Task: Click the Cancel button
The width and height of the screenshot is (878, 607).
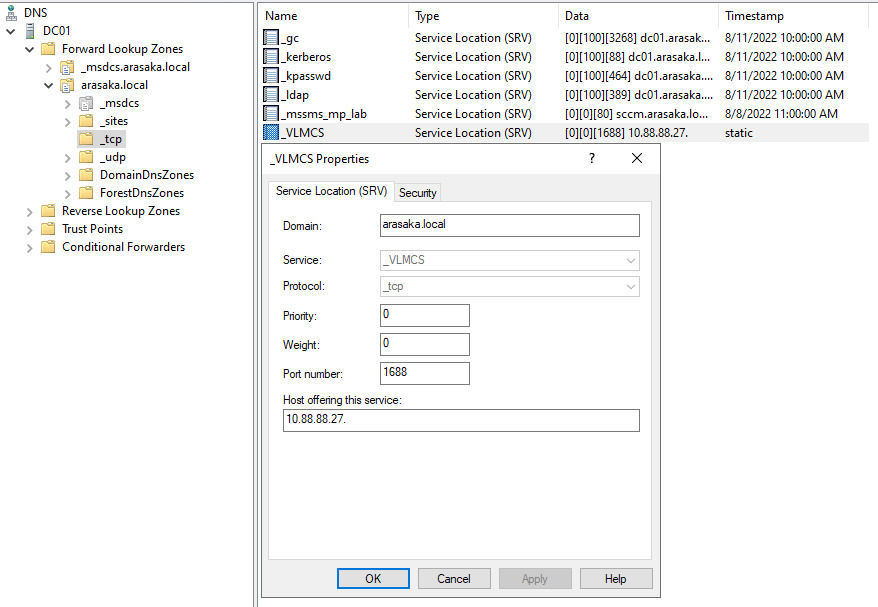Action: [x=454, y=578]
